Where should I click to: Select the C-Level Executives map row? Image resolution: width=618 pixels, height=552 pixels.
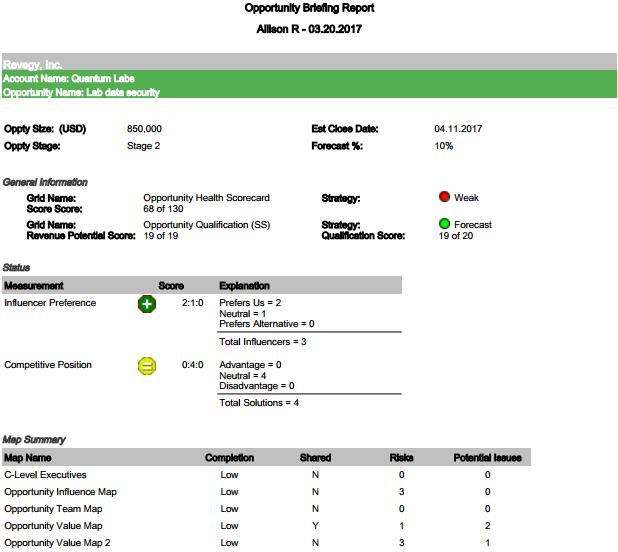[x=45, y=475]
